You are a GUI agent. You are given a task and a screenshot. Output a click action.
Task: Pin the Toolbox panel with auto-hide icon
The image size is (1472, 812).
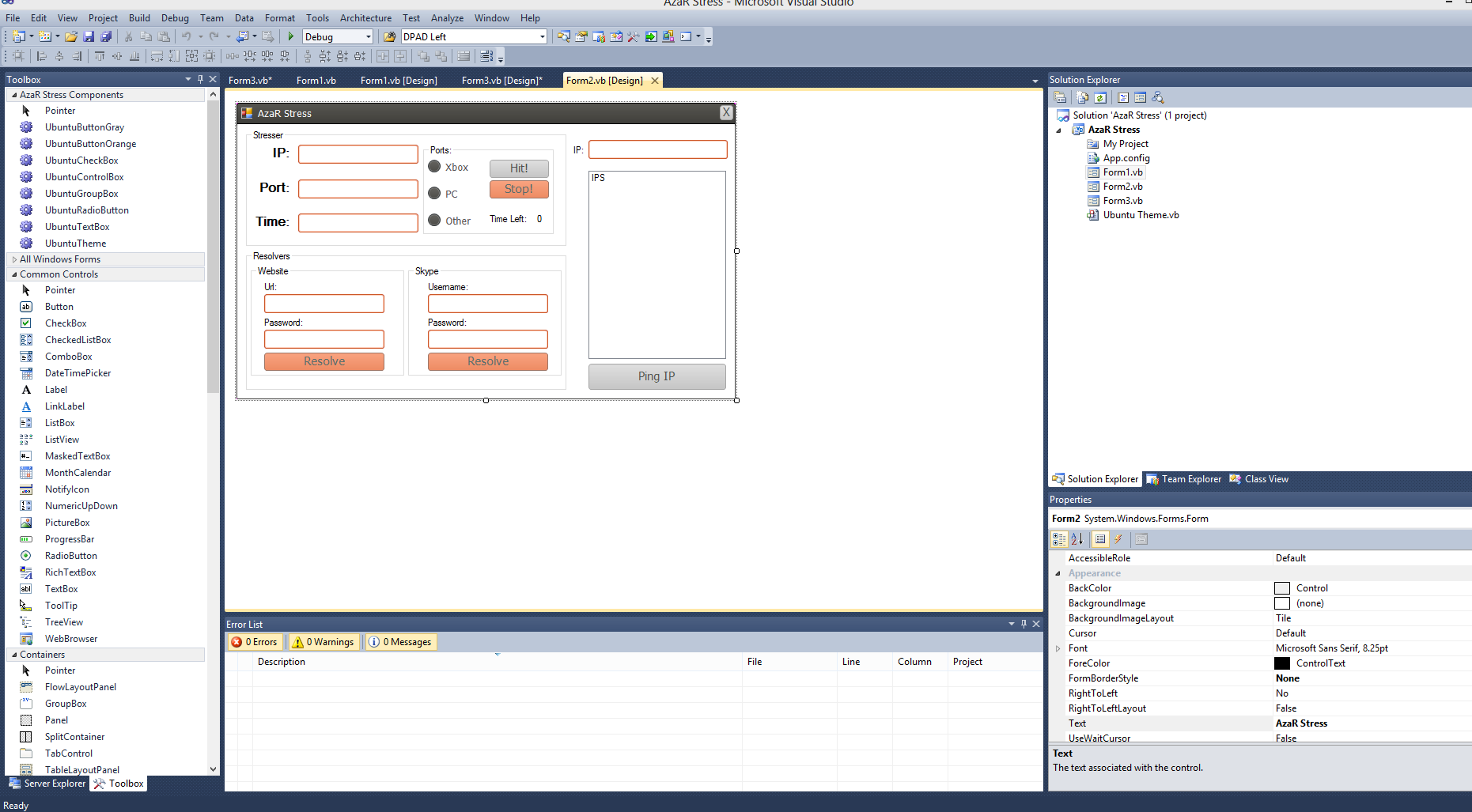pos(200,79)
